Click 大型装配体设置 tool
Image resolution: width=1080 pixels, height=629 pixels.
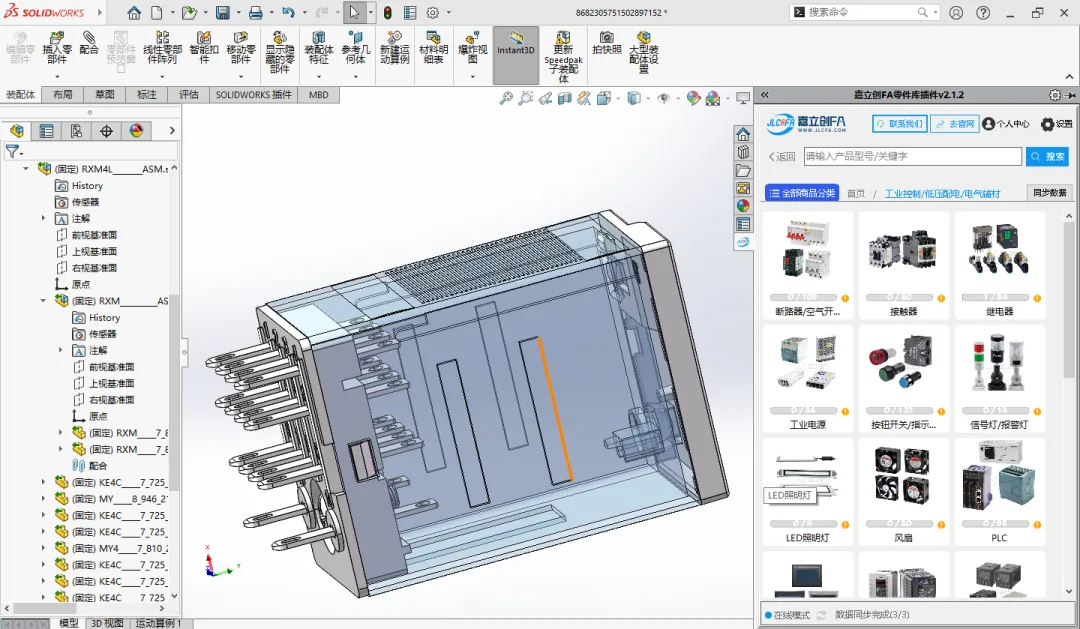[x=643, y=52]
